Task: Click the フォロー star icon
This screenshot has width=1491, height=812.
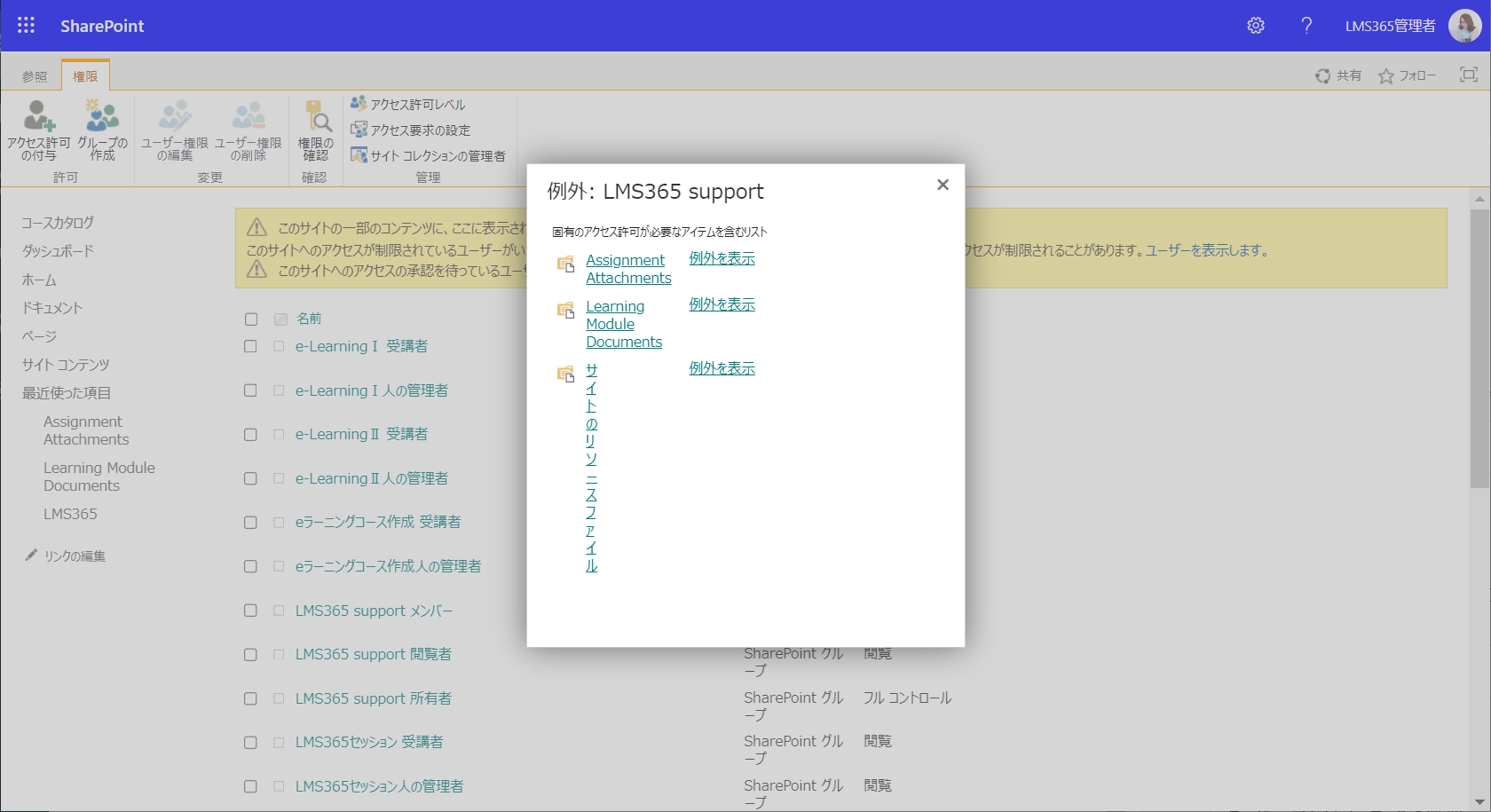Action: click(1385, 76)
